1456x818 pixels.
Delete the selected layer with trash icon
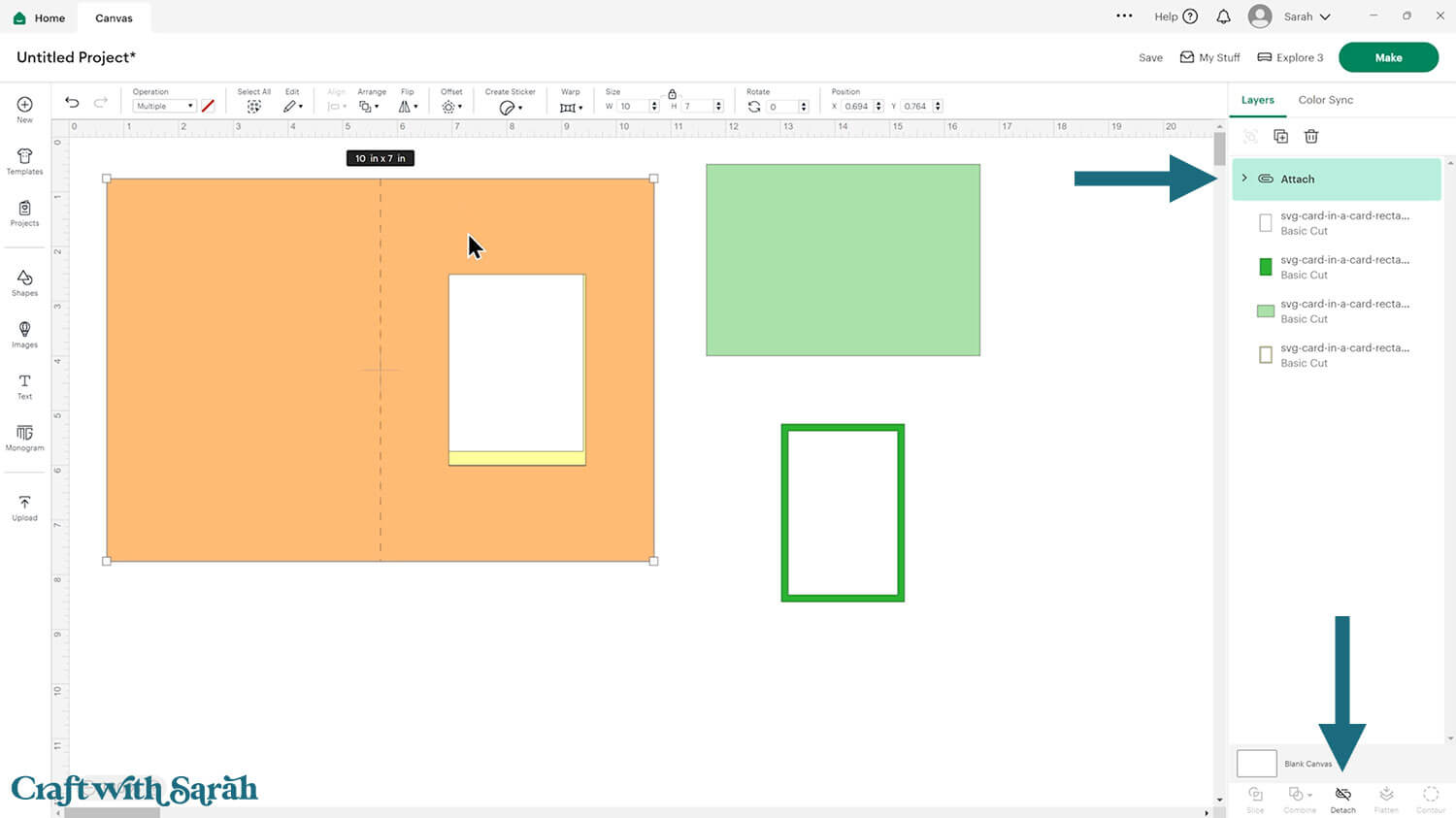point(1311,137)
